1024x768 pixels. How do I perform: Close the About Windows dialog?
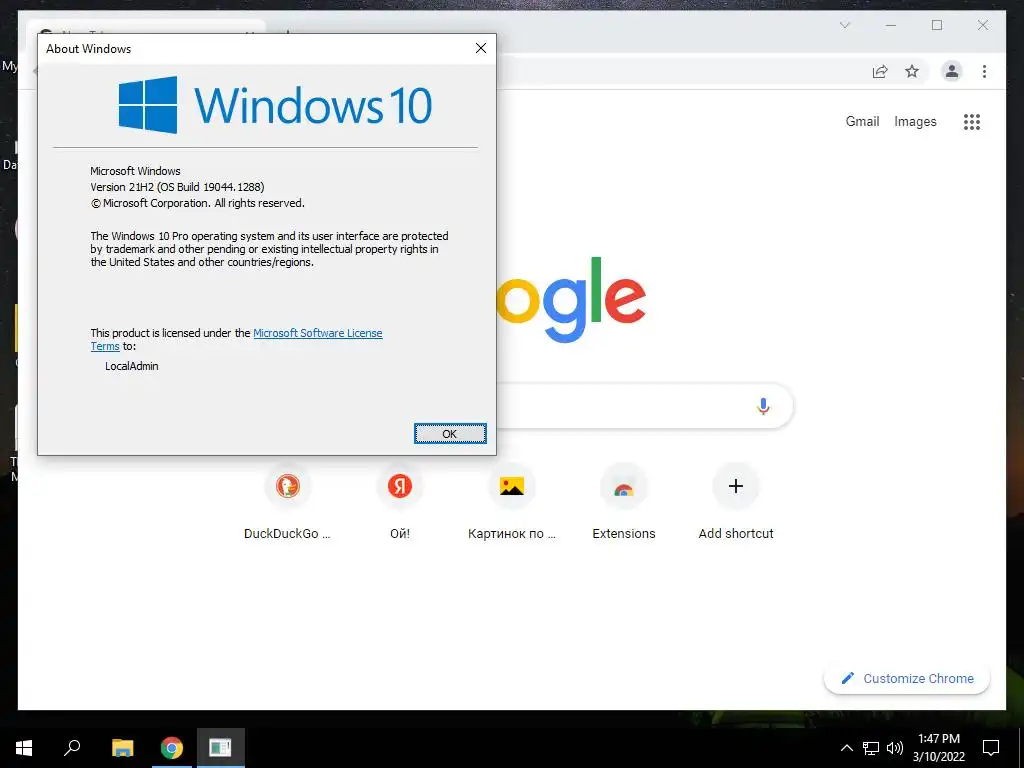[x=481, y=48]
